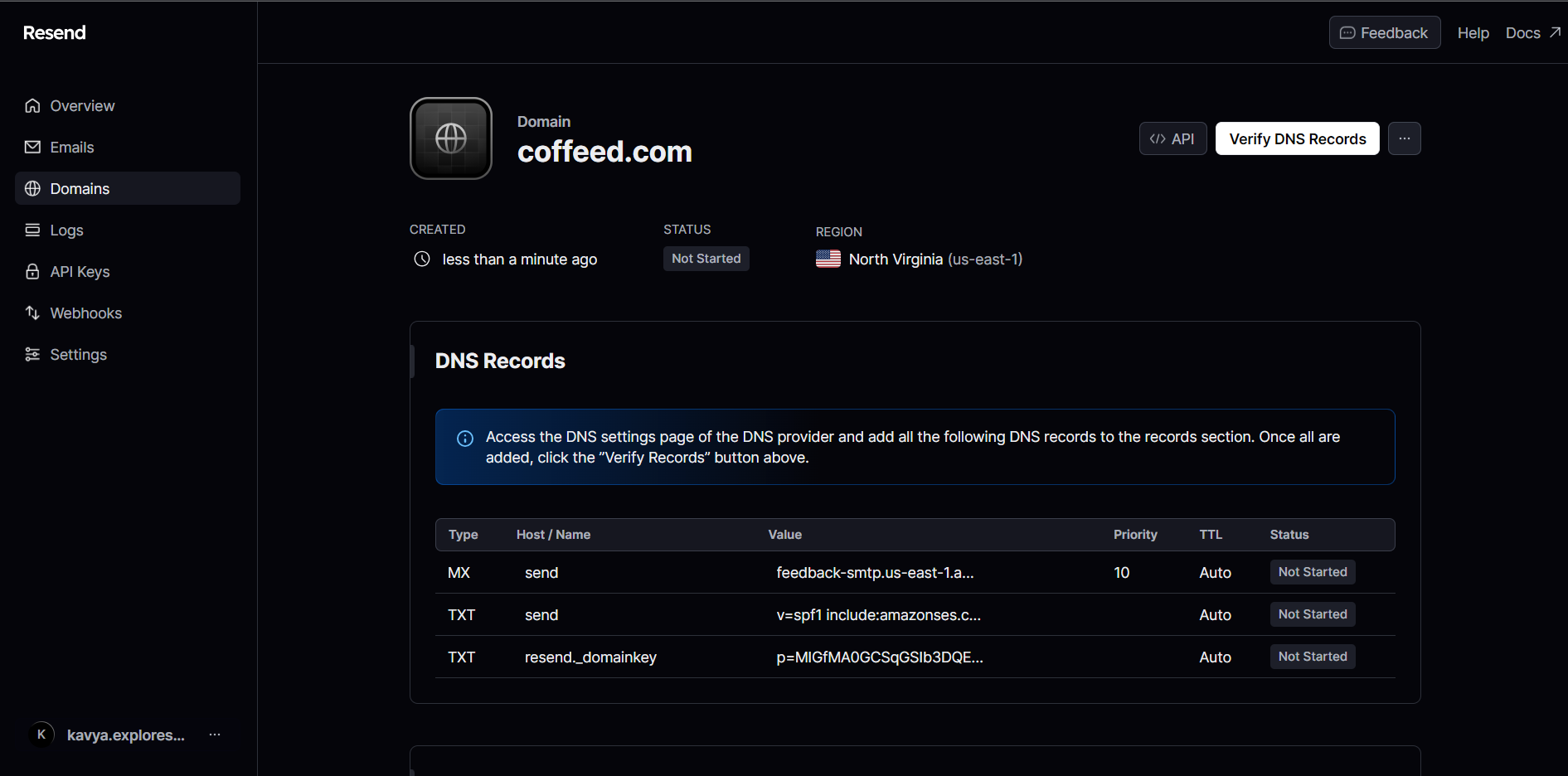This screenshot has width=1568, height=776.
Task: Click the Value column header
Action: (785, 535)
